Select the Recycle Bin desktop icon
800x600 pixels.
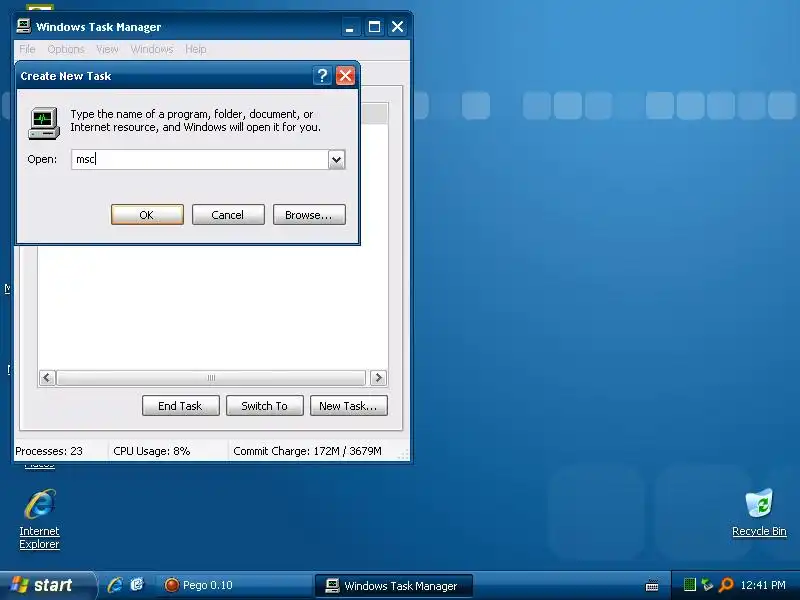pos(759,513)
